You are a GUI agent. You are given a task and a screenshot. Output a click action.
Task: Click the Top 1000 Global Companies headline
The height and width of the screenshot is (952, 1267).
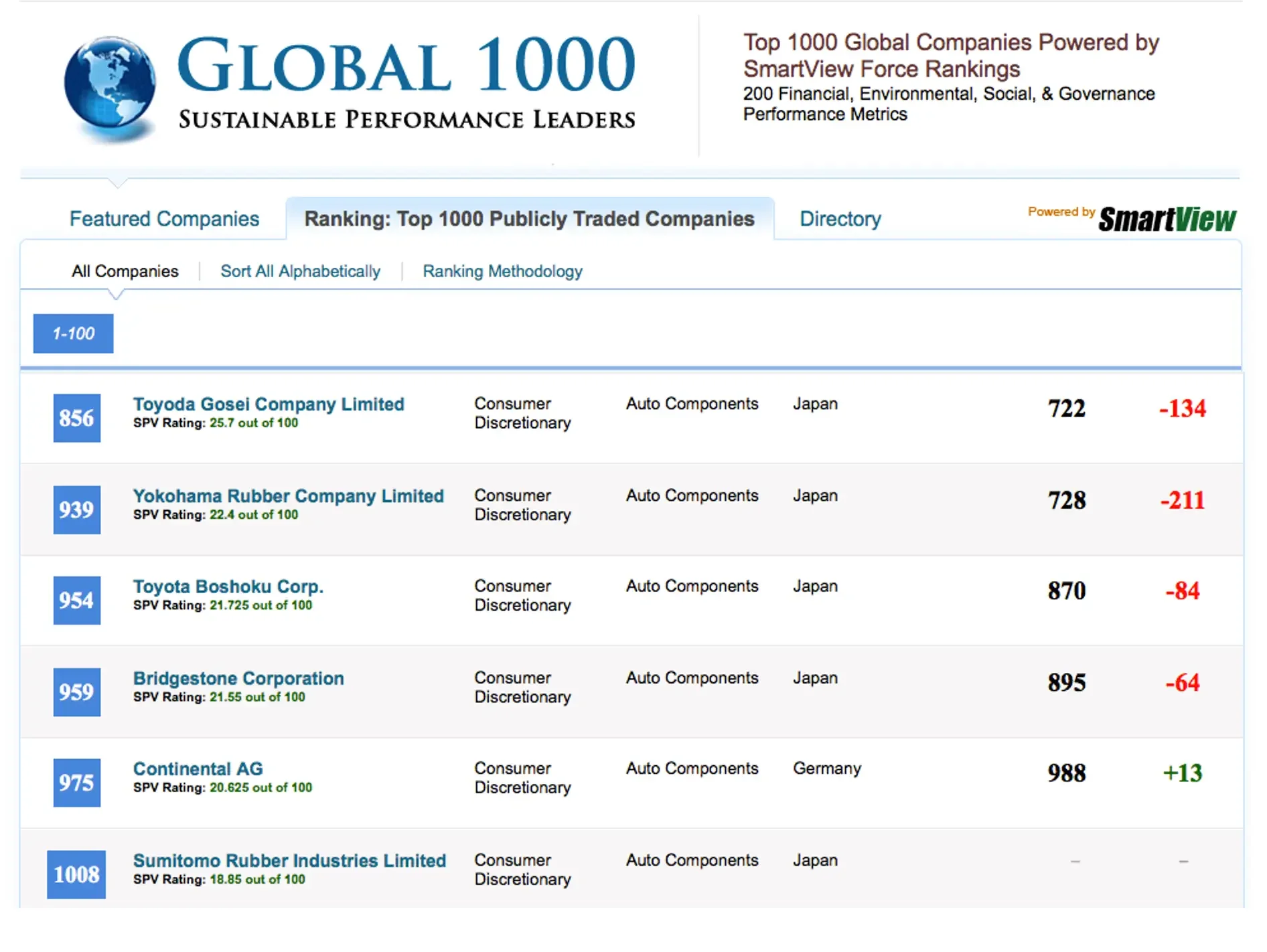click(x=951, y=56)
